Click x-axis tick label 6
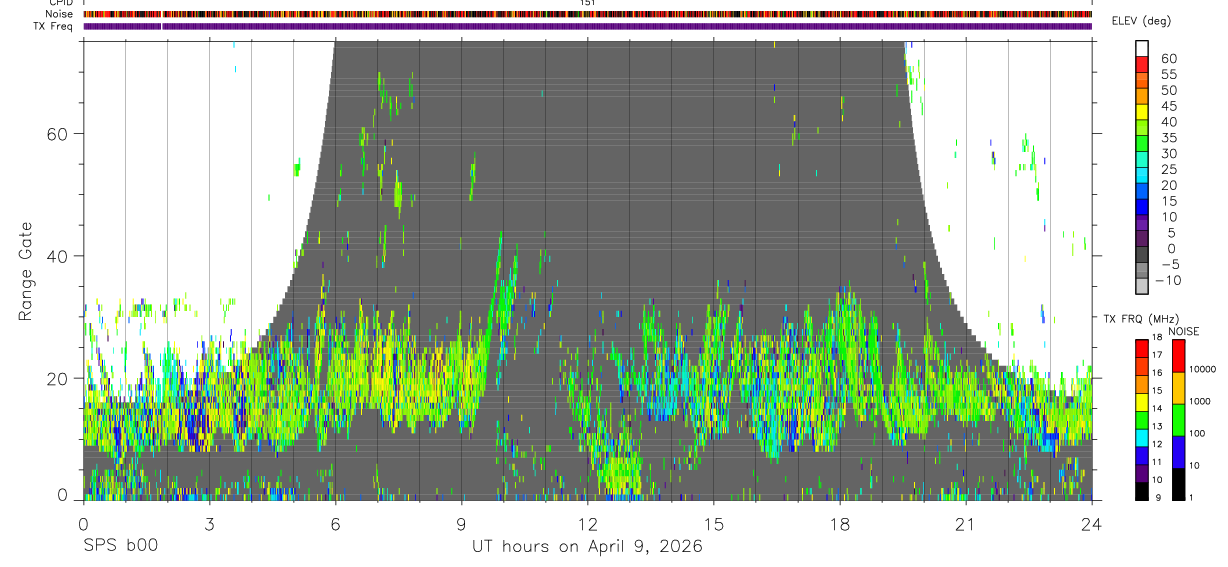Viewport: 1228px width, 567px height. click(x=335, y=523)
